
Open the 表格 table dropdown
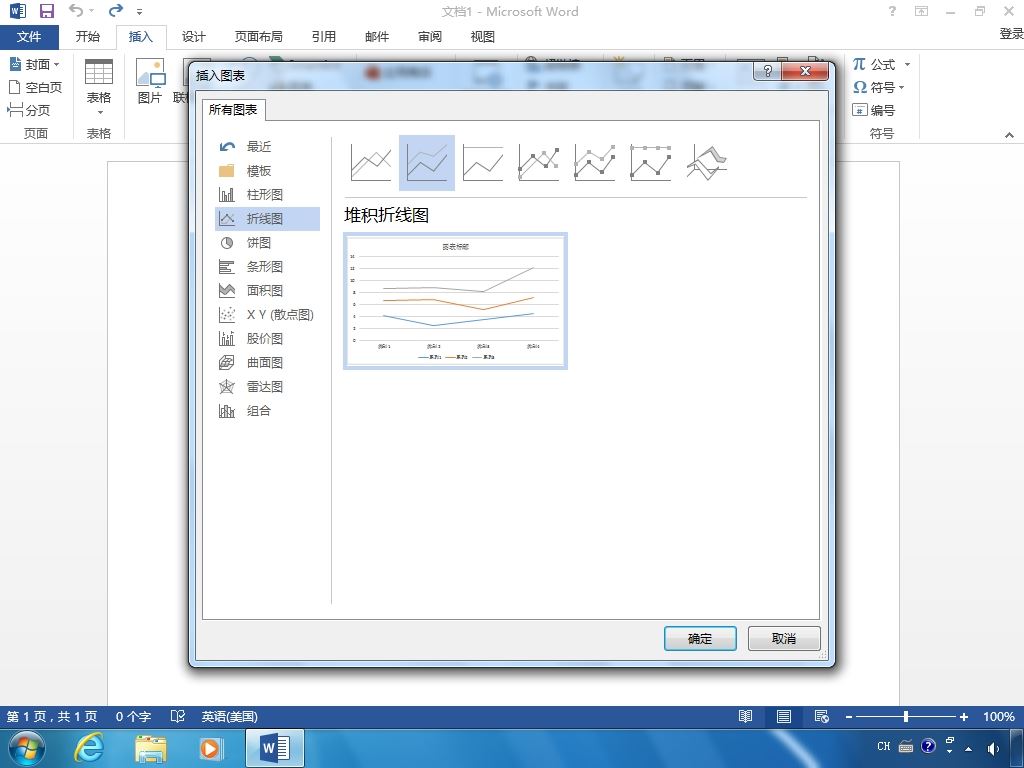(99, 88)
